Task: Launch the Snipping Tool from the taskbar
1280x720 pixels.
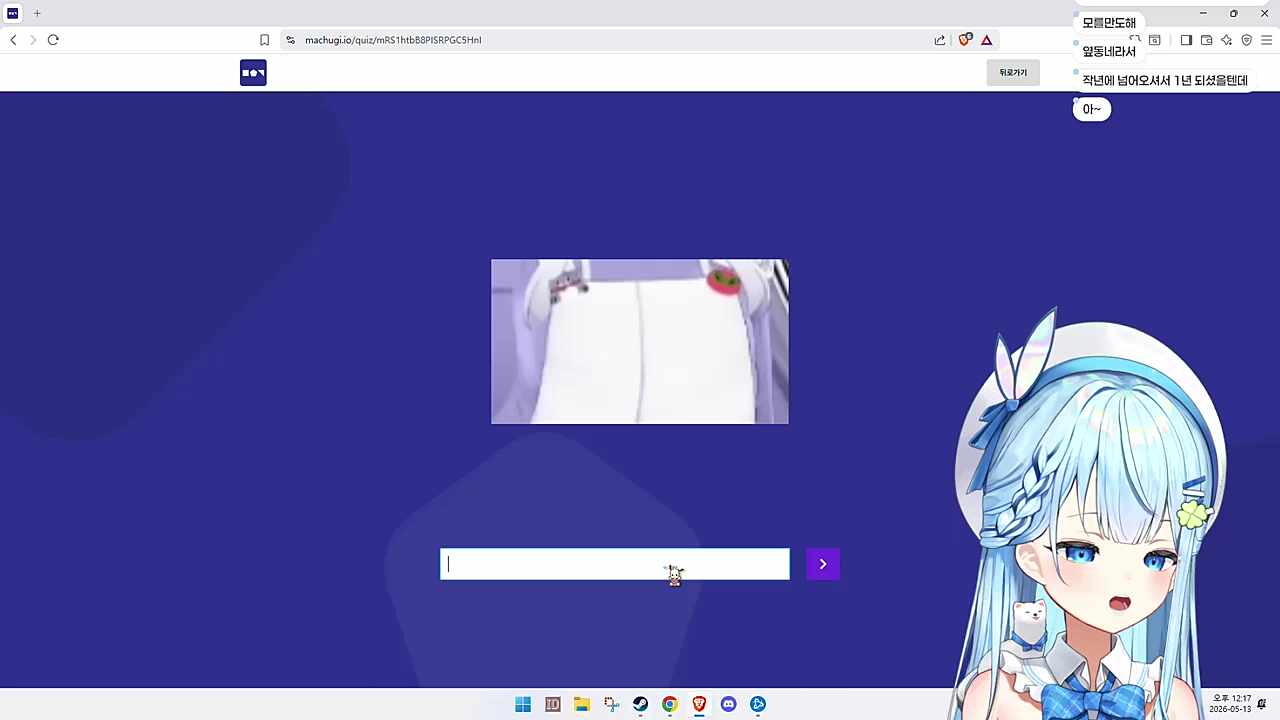Action: pos(611,704)
